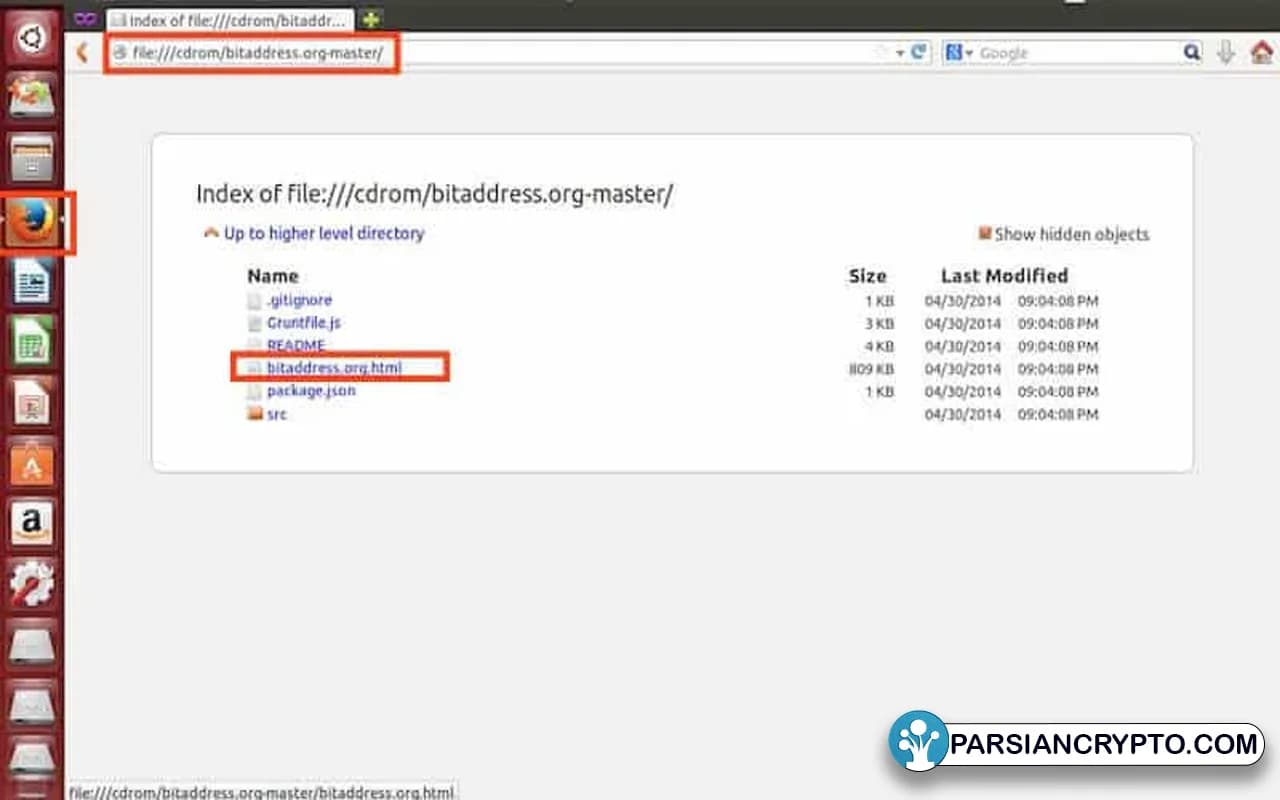The image size is (1280, 800).
Task: Click the 3 KB size of Gruntfile.js
Action: point(879,323)
